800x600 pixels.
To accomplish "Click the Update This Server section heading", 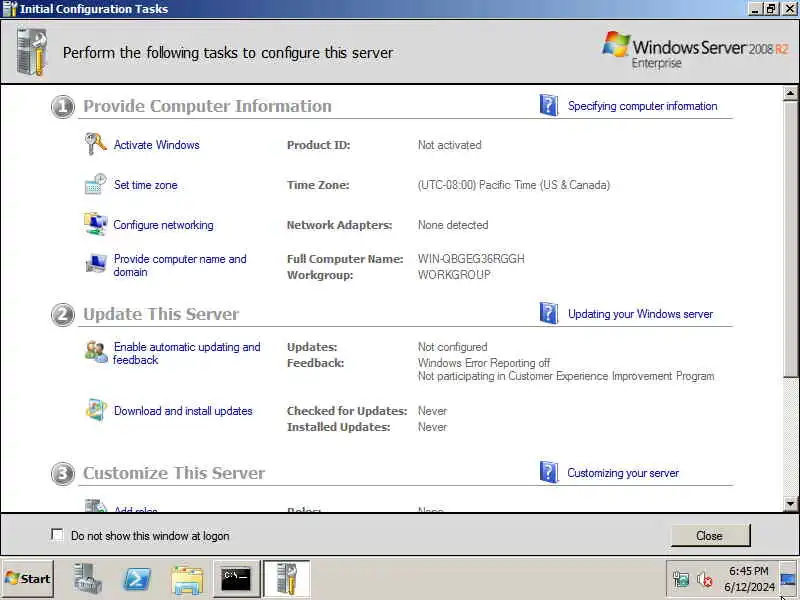I will (x=161, y=314).
